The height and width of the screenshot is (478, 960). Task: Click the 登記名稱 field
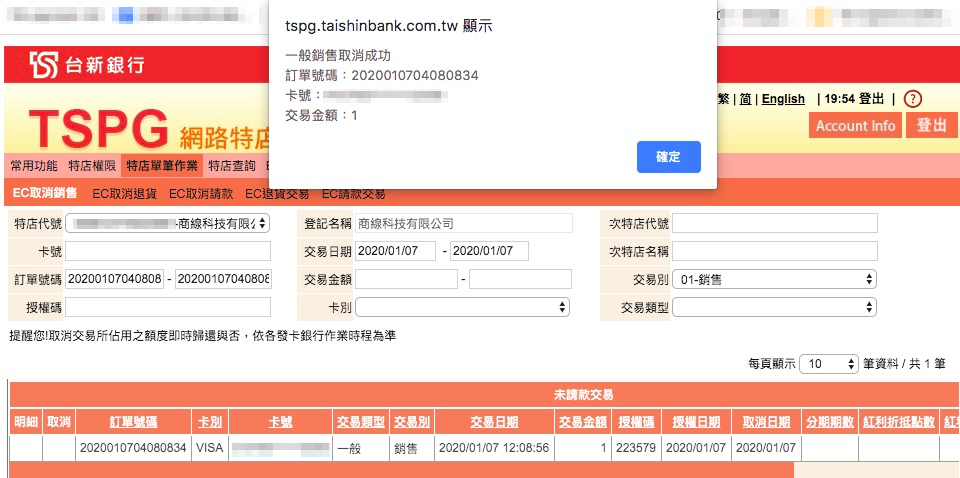click(x=463, y=223)
